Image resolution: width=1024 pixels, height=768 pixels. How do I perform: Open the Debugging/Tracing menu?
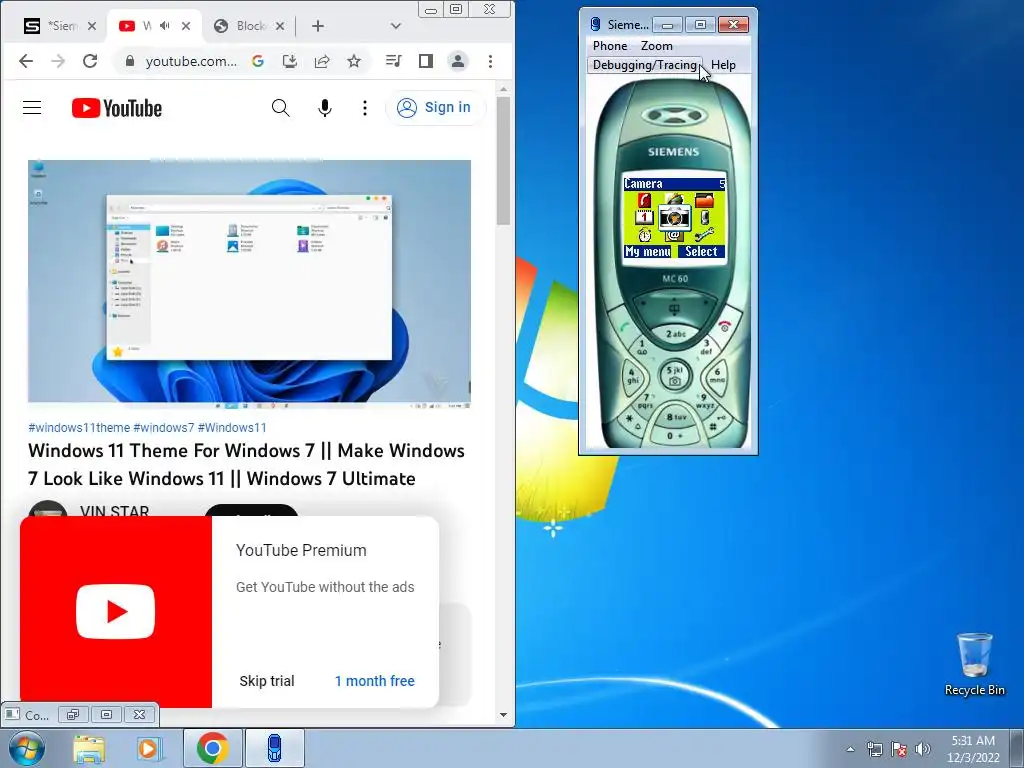tap(645, 65)
